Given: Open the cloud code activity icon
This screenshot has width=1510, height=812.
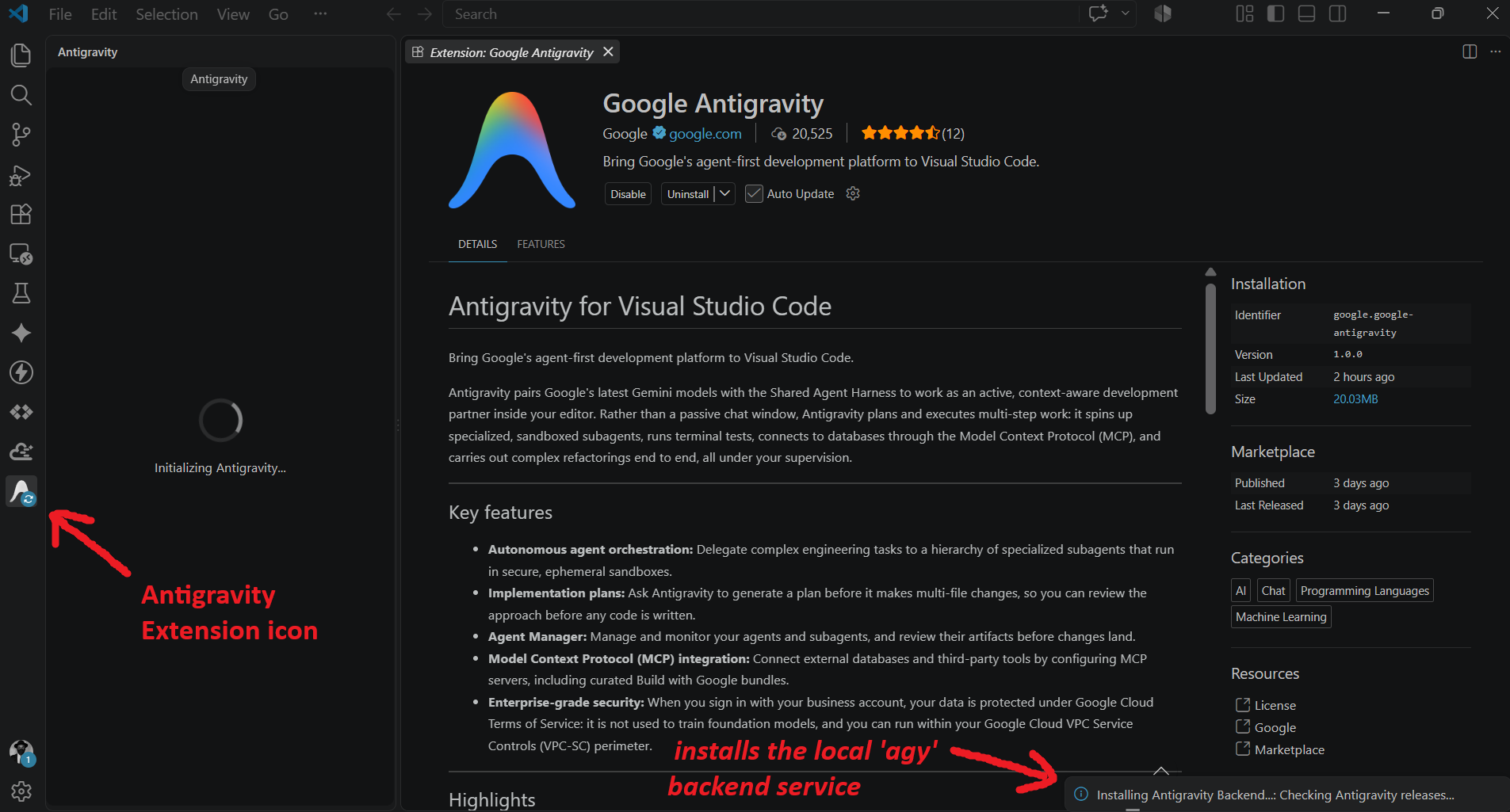Looking at the screenshot, I should coord(21,452).
